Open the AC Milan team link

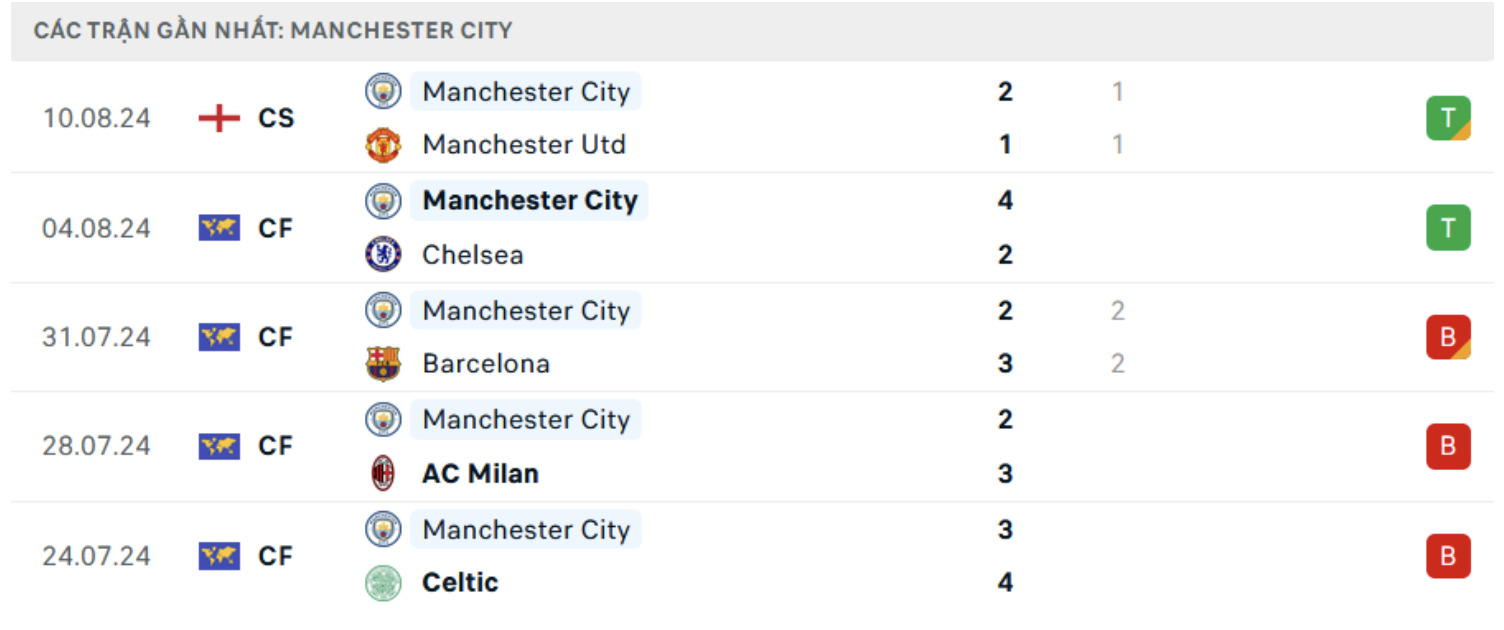pos(480,473)
